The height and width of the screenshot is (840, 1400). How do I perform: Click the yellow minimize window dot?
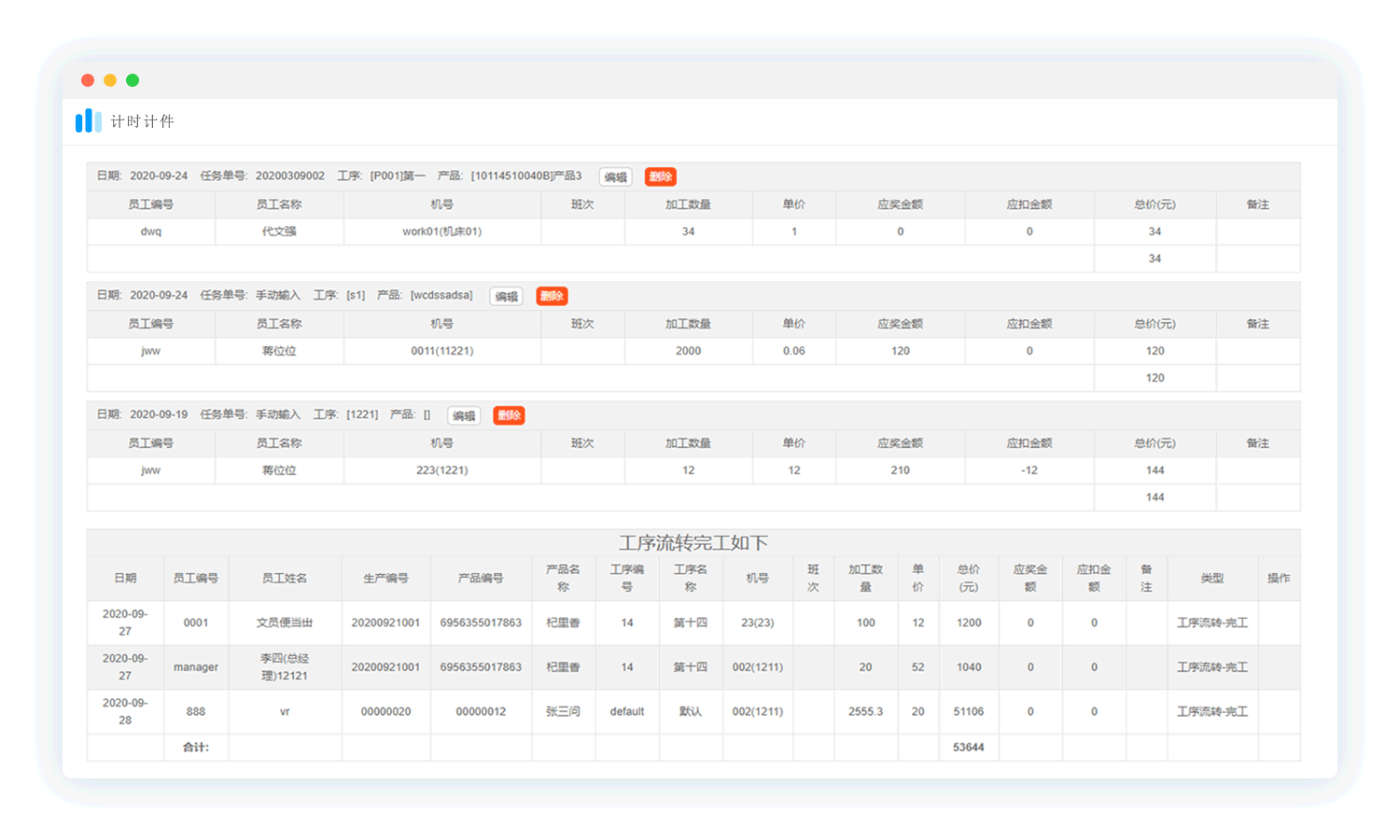(x=110, y=80)
